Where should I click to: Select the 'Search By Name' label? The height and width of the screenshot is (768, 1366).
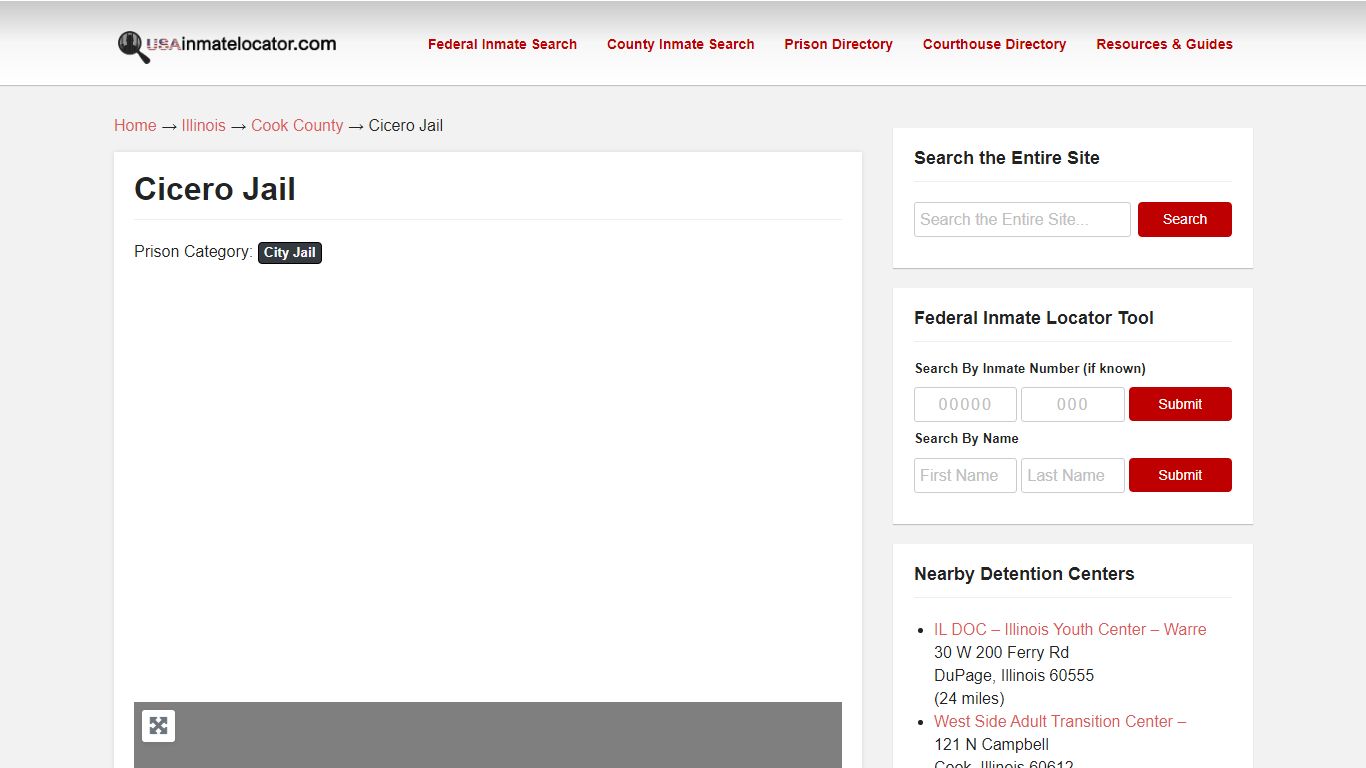pyautogui.click(x=967, y=438)
